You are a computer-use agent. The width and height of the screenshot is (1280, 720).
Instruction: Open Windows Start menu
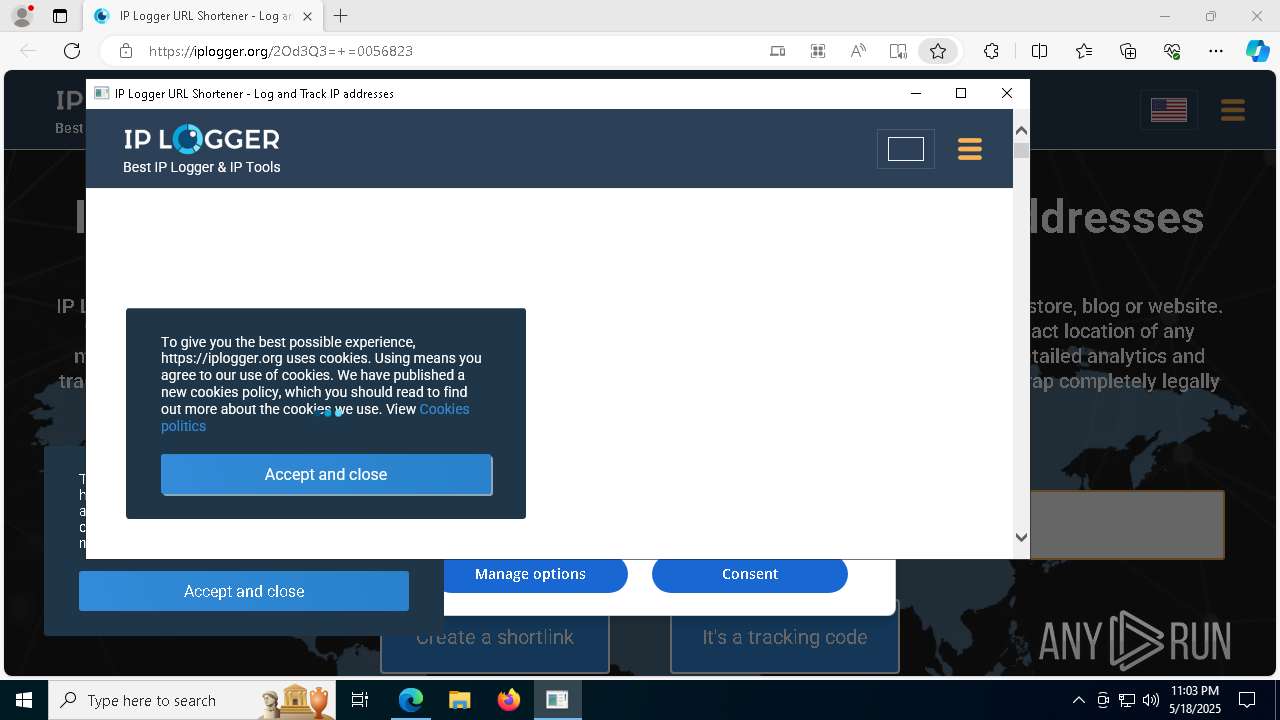point(24,700)
